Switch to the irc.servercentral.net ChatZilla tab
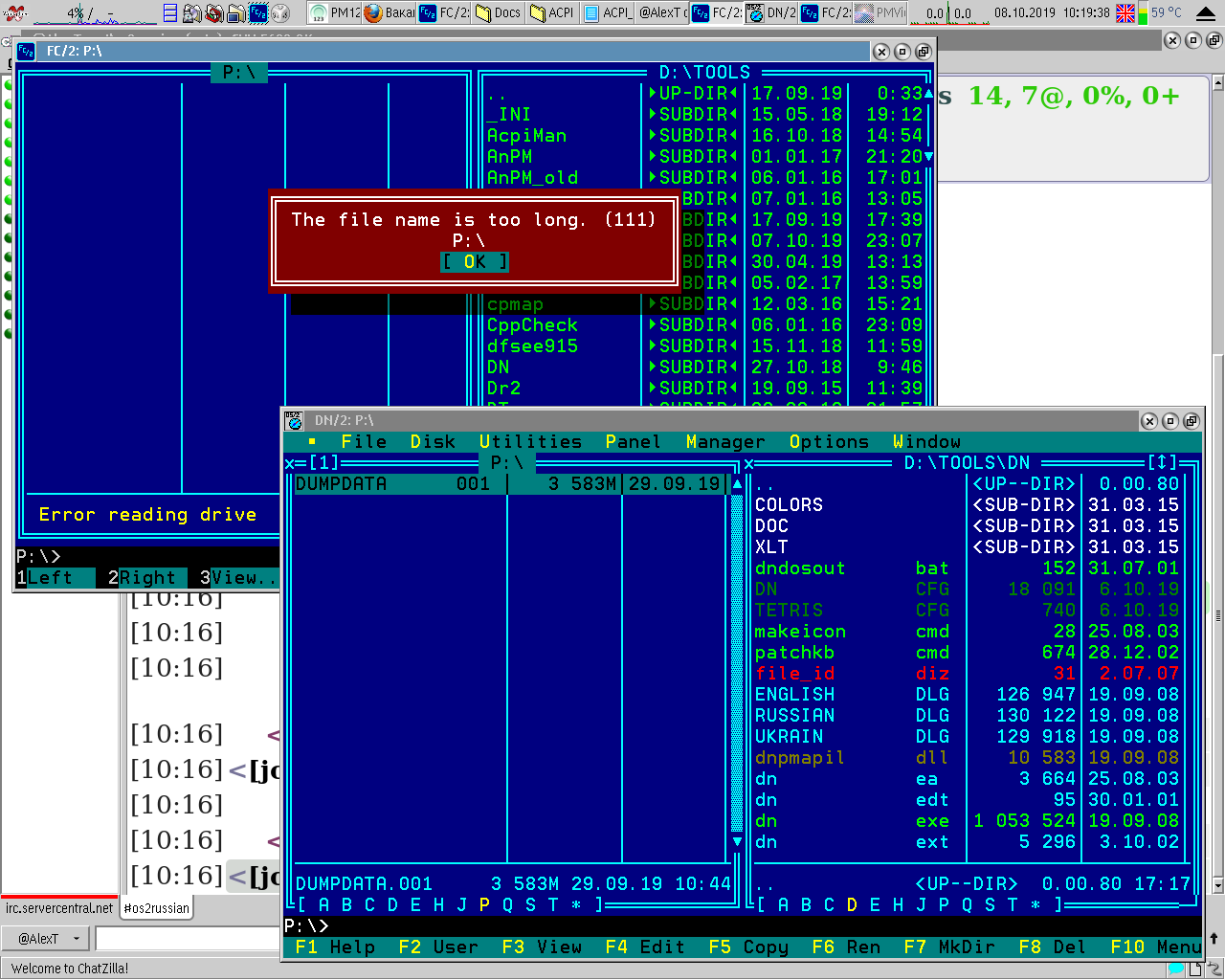The height and width of the screenshot is (980, 1225). [x=59, y=908]
